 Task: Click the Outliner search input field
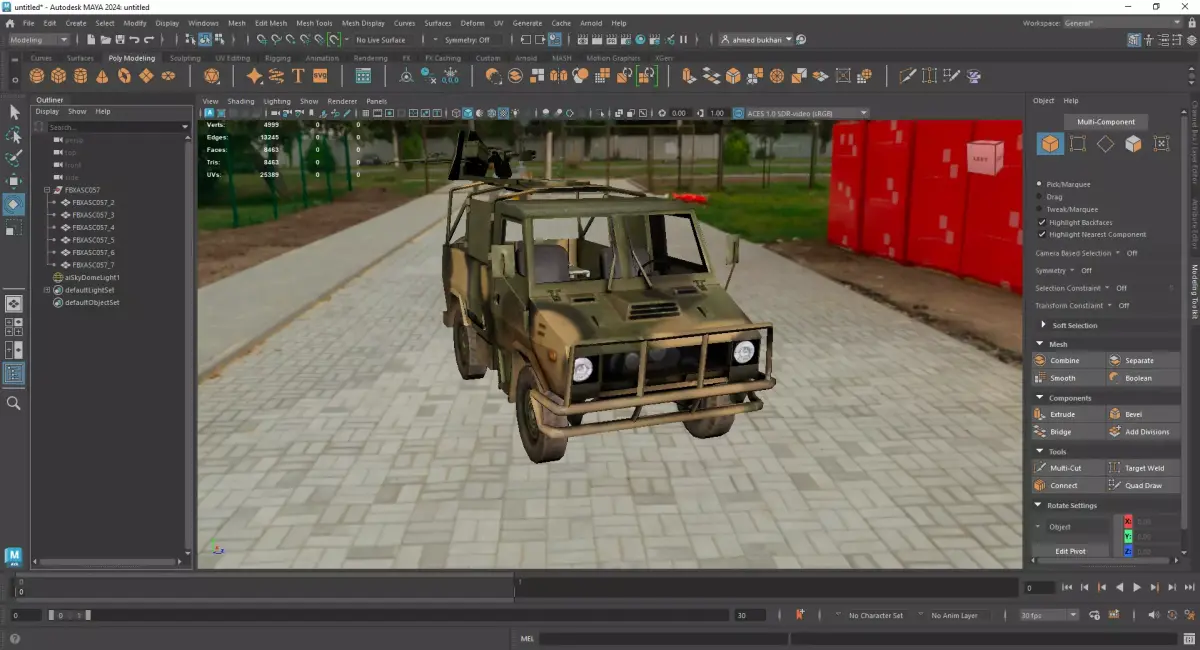tap(112, 127)
